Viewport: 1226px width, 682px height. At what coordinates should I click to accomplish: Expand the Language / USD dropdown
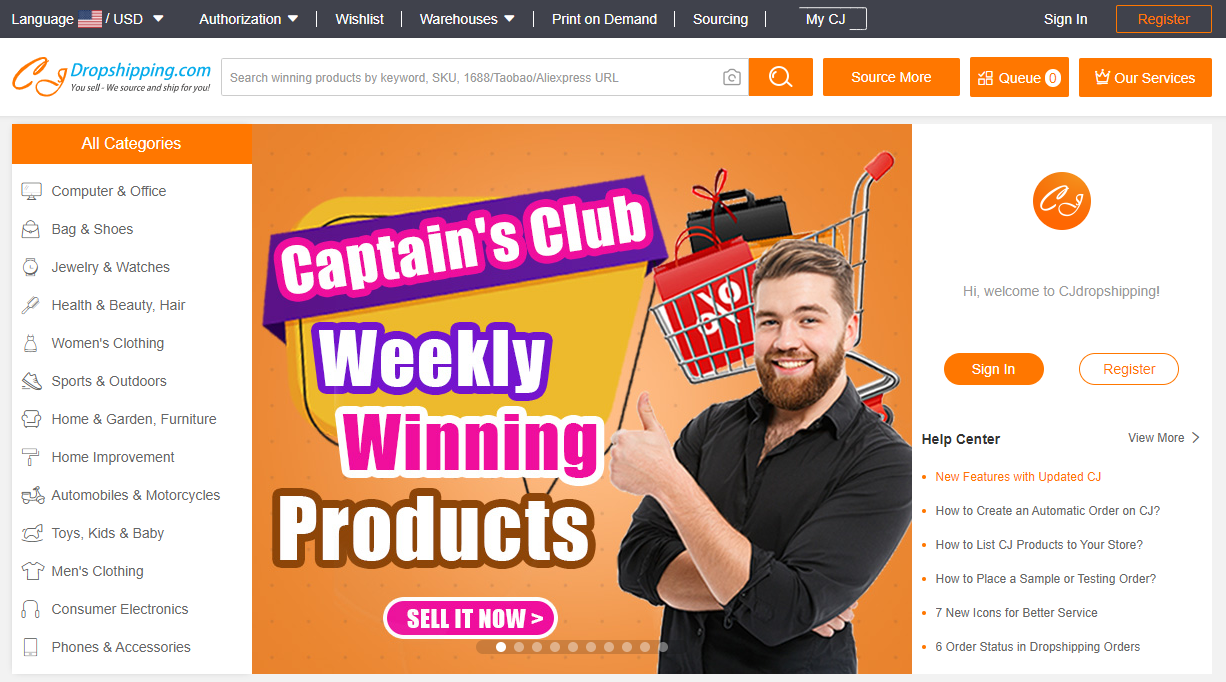click(x=88, y=19)
